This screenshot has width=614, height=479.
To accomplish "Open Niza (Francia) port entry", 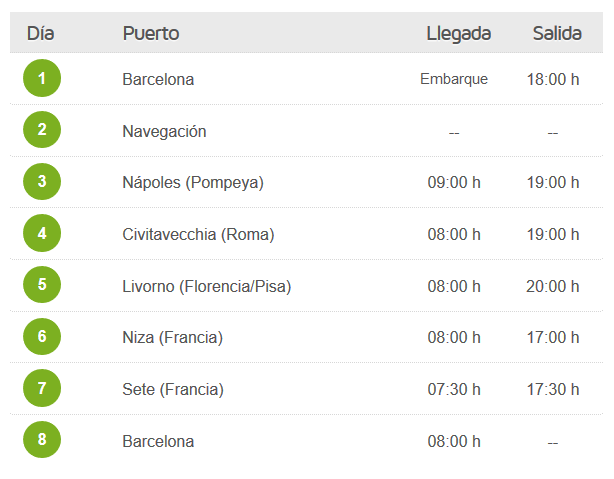I will pos(173,338).
